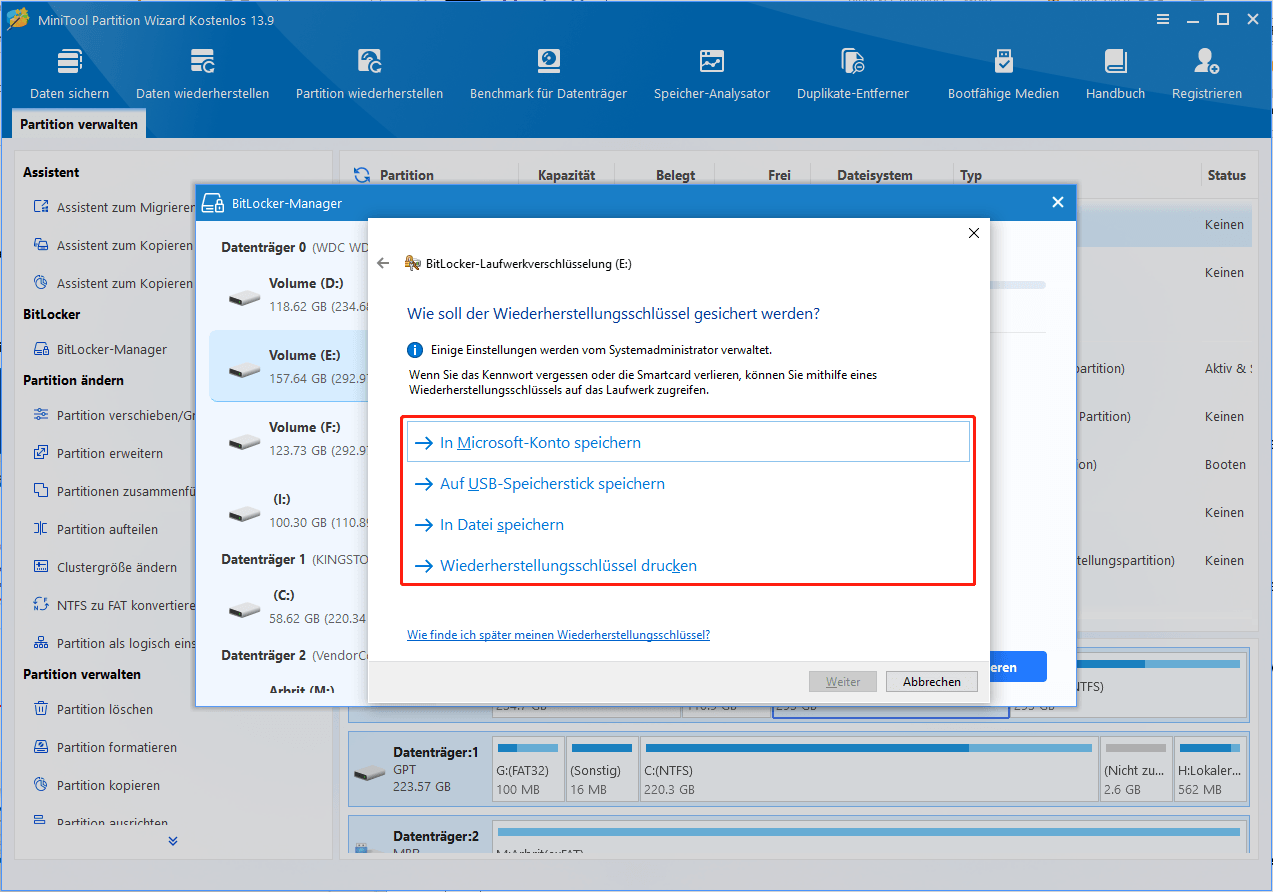
Task: Select drive (C:) in BitLocker-Manager
Action: click(289, 606)
